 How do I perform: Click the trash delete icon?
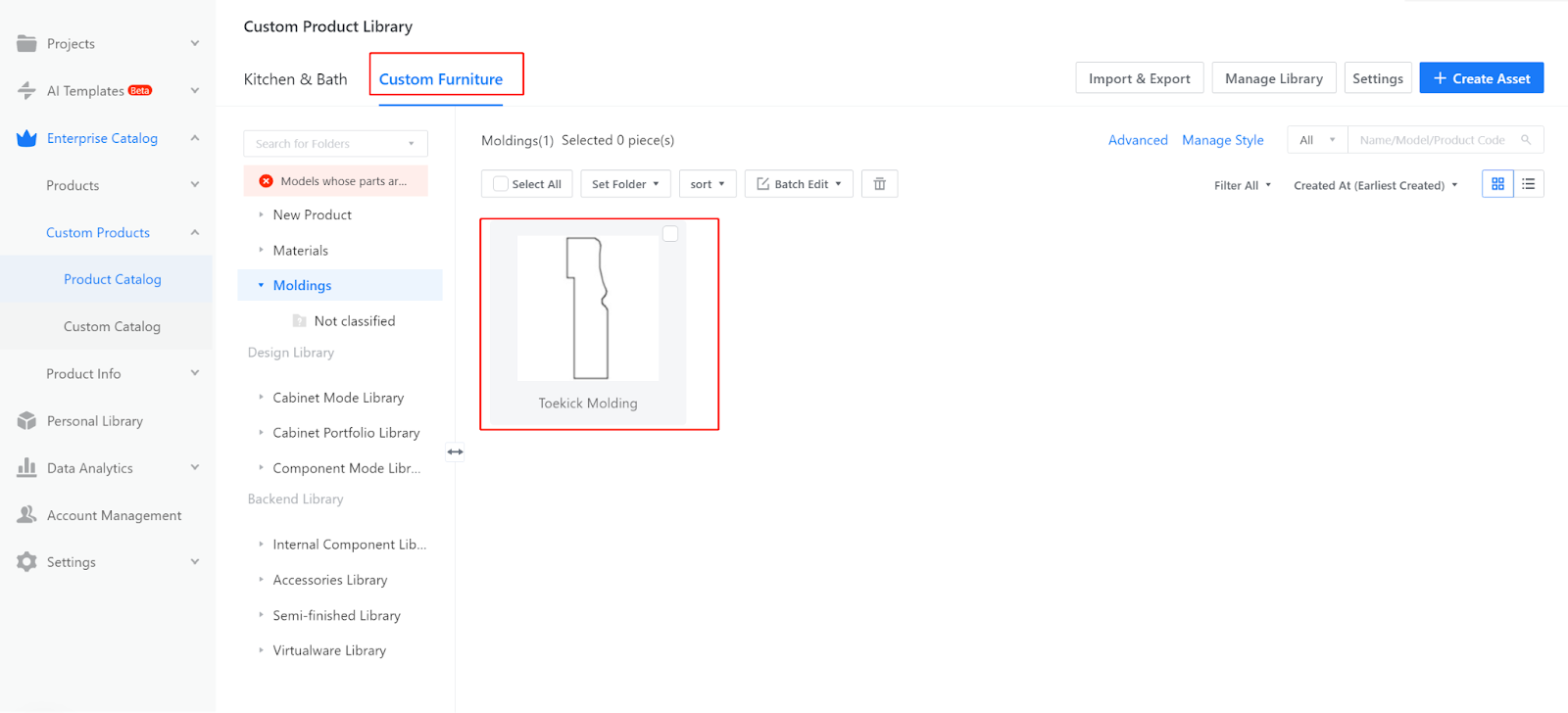879,184
